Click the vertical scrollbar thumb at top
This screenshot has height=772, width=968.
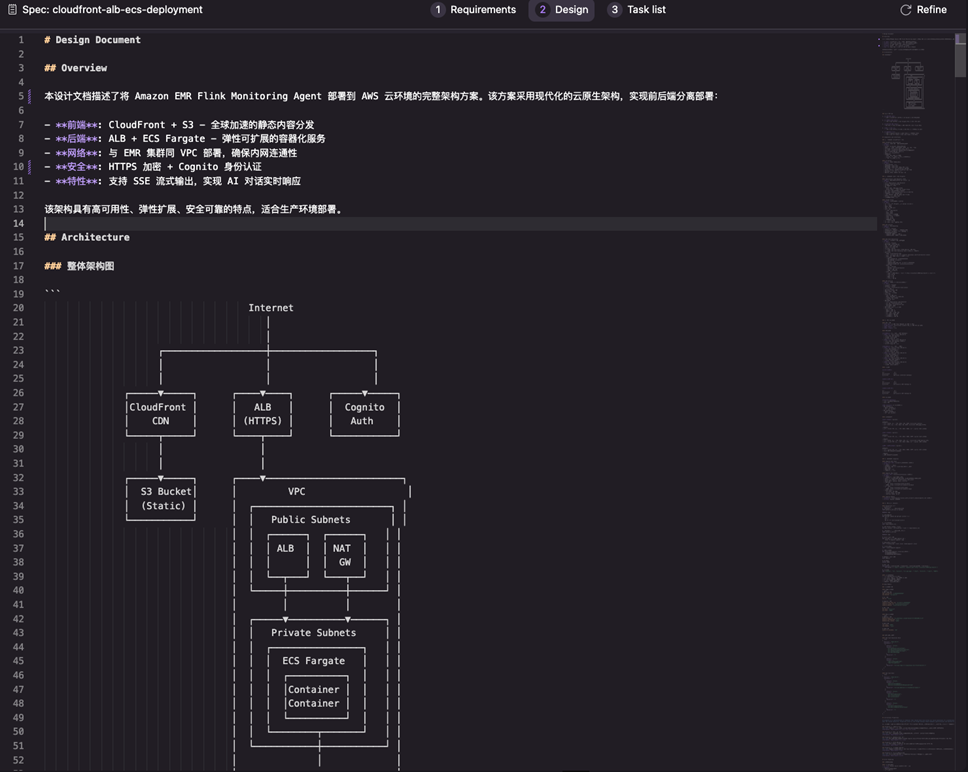tap(960, 53)
